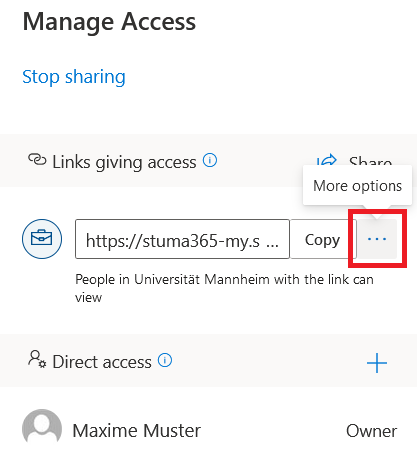417x461 pixels.
Task: Add direct access with plus icon
Action: coord(377,363)
